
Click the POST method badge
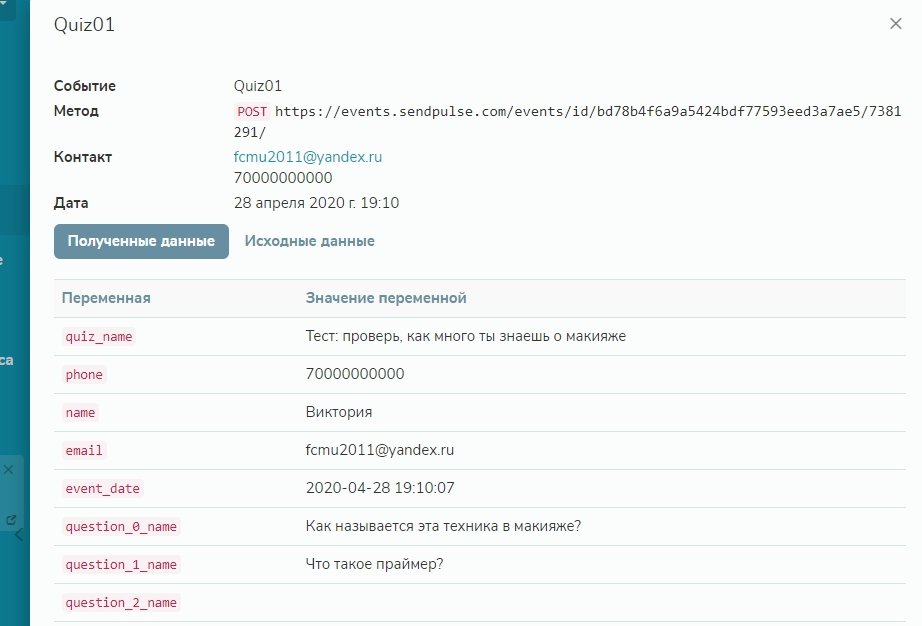[251, 112]
